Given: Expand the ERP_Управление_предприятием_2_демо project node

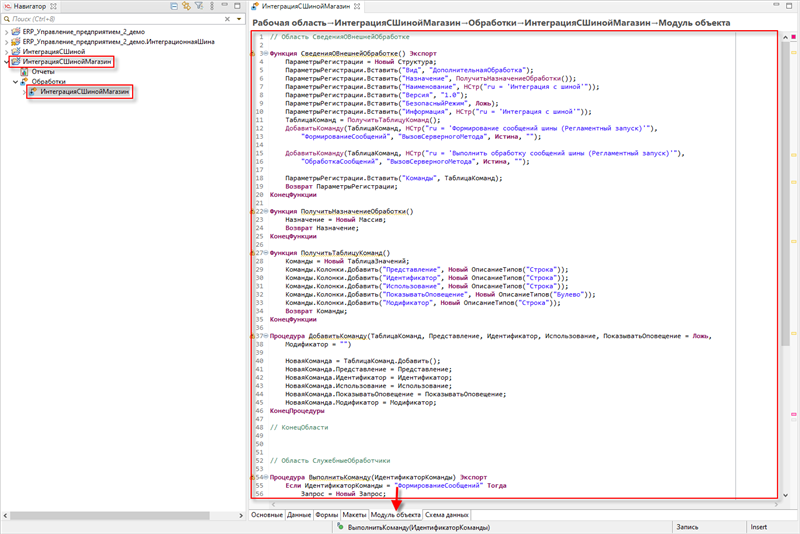Looking at the screenshot, I should (5, 32).
